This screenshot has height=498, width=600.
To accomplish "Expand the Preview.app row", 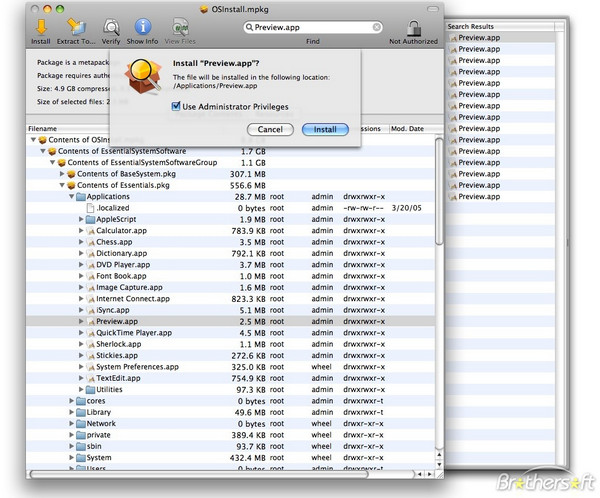I will coord(81,322).
